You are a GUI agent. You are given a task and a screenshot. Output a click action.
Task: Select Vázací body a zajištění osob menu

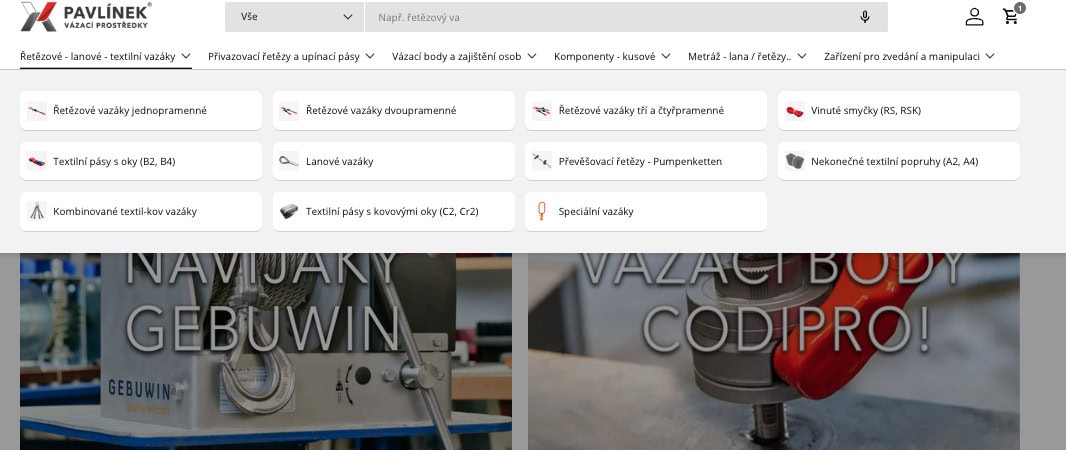point(457,56)
